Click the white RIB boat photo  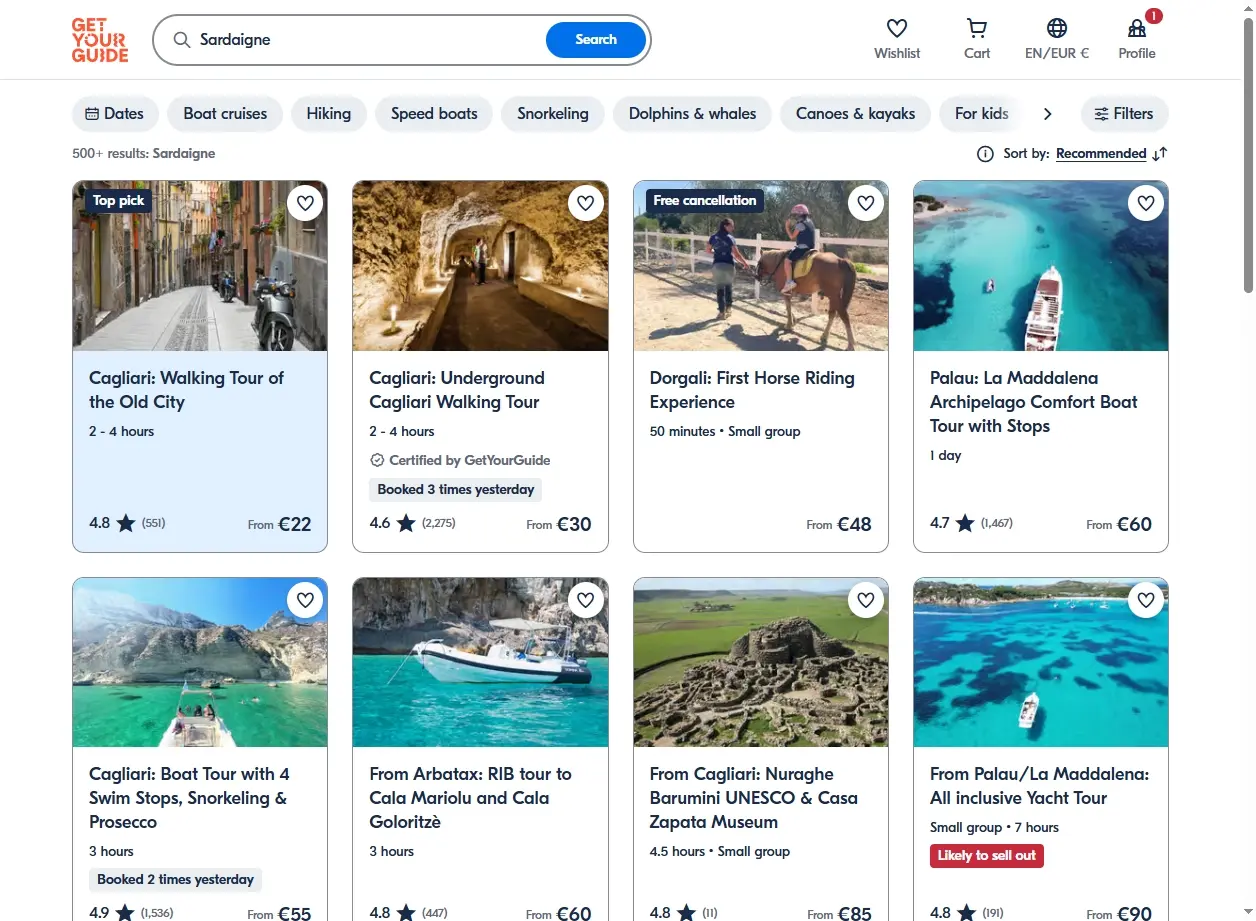tap(480, 662)
